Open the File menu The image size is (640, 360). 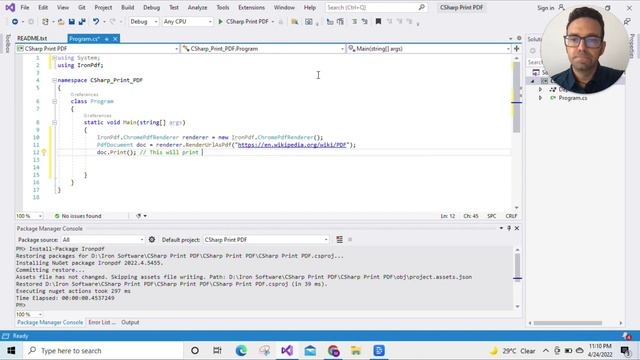[x=24, y=7]
